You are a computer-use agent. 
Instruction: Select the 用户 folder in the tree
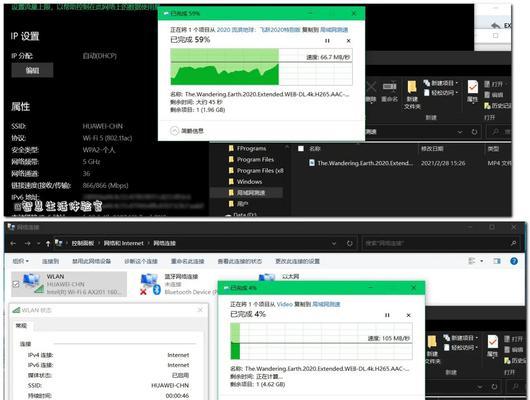(239, 204)
